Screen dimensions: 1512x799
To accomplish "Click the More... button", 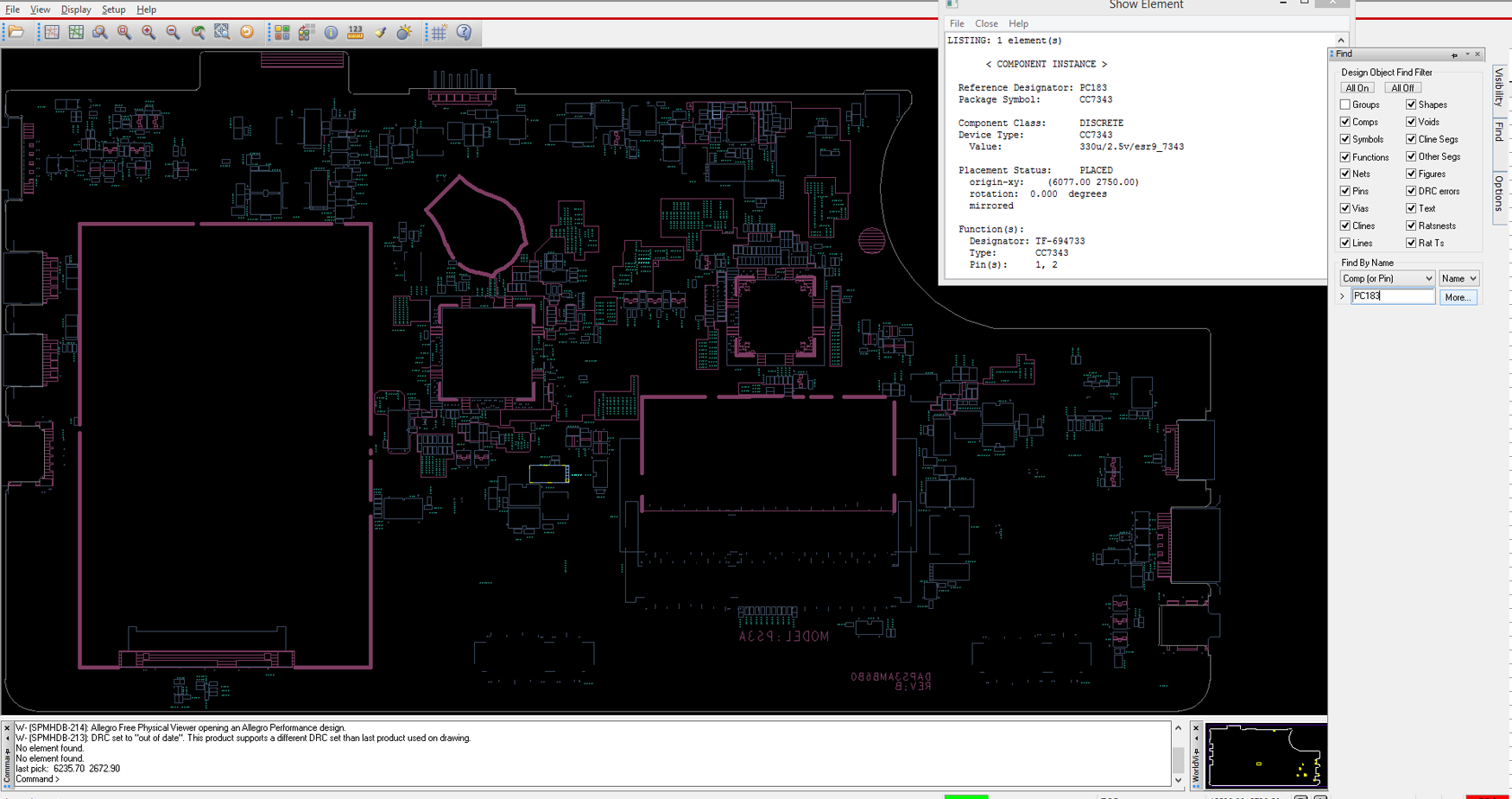I will [1458, 297].
